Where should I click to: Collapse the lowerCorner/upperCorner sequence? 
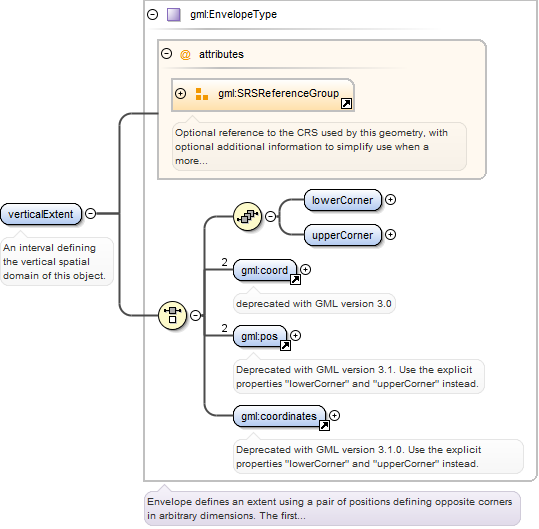pyautogui.click(x=271, y=217)
